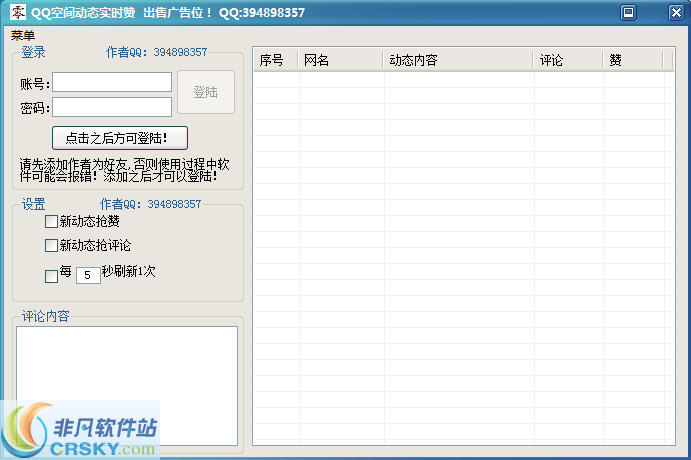Screen dimensions: 691x460
Task: Focus the 账号 account input field
Action: click(112, 82)
